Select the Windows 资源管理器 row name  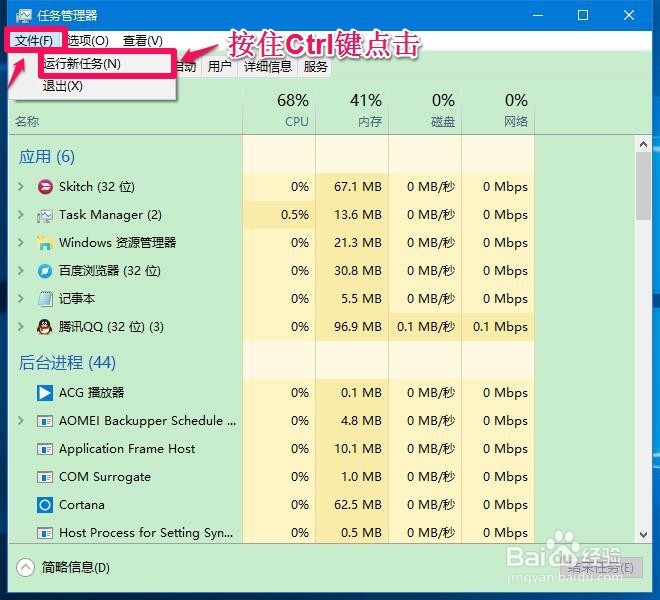click(x=117, y=243)
